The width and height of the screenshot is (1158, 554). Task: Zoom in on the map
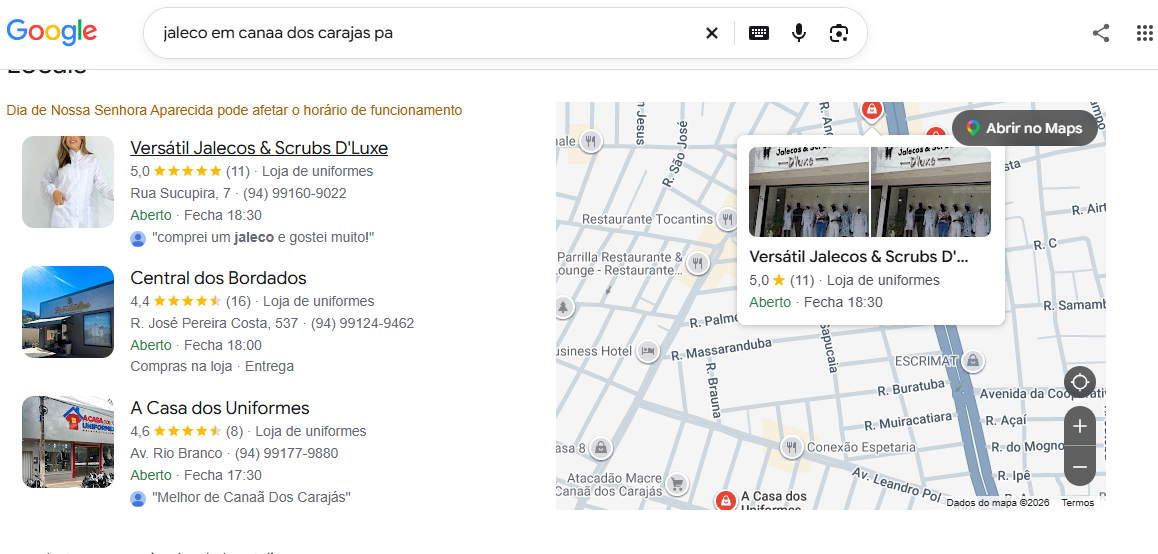tap(1080, 426)
